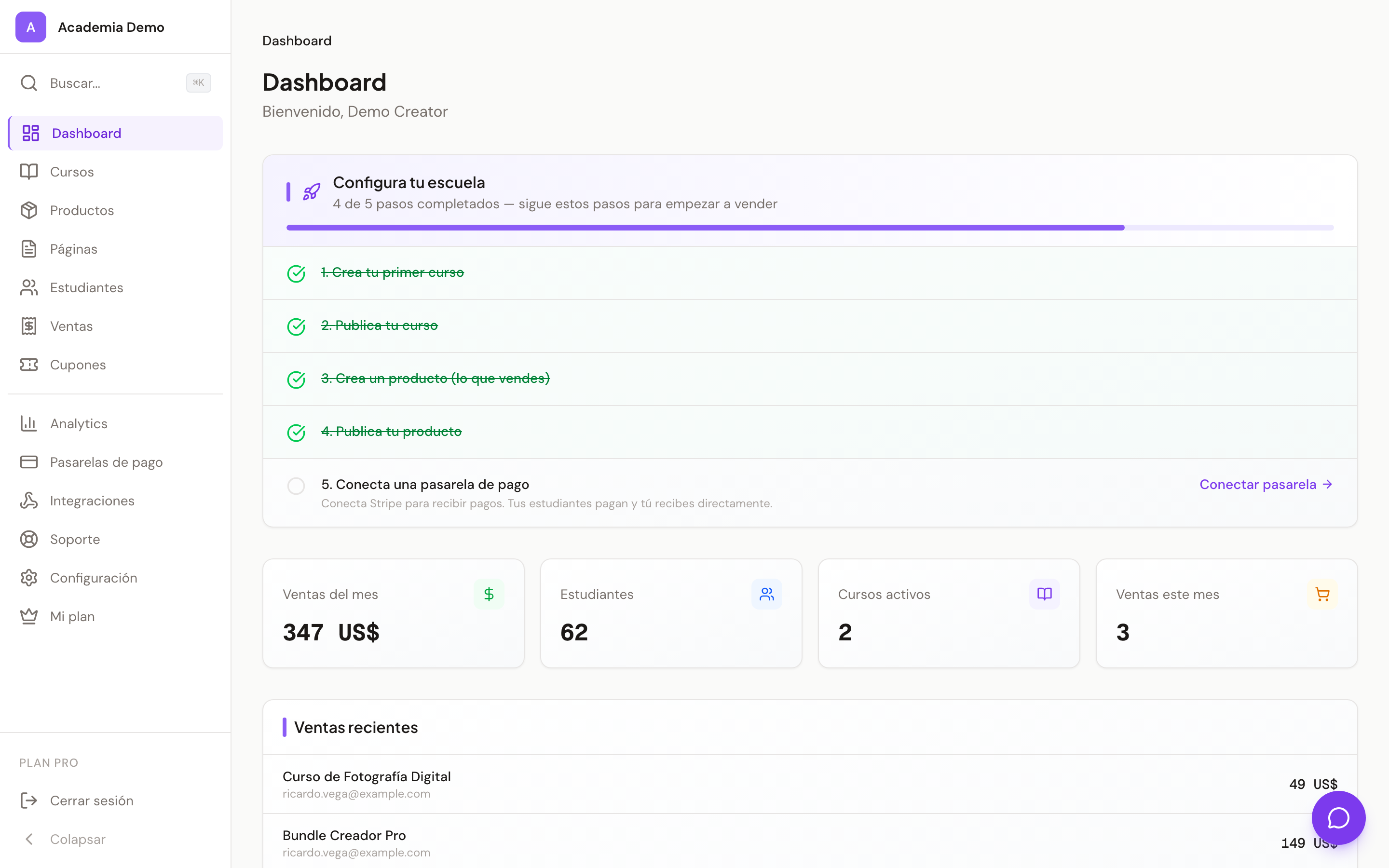Image resolution: width=1389 pixels, height=868 pixels.
Task: Expand the Ventas recientes section header
Action: pos(356,727)
